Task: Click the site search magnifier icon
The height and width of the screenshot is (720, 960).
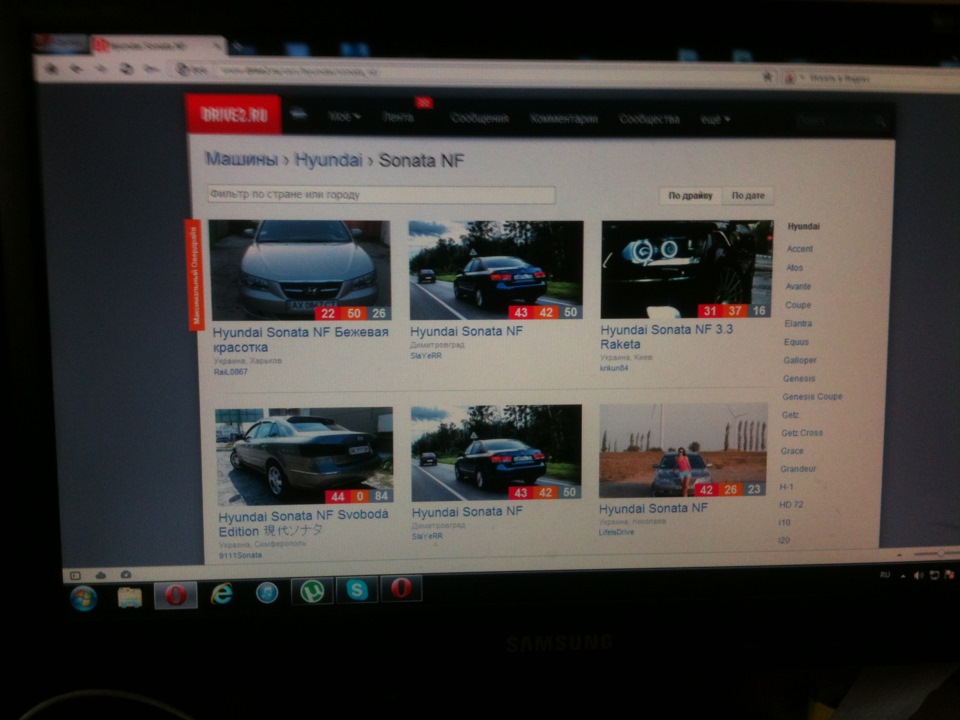Action: (880, 121)
